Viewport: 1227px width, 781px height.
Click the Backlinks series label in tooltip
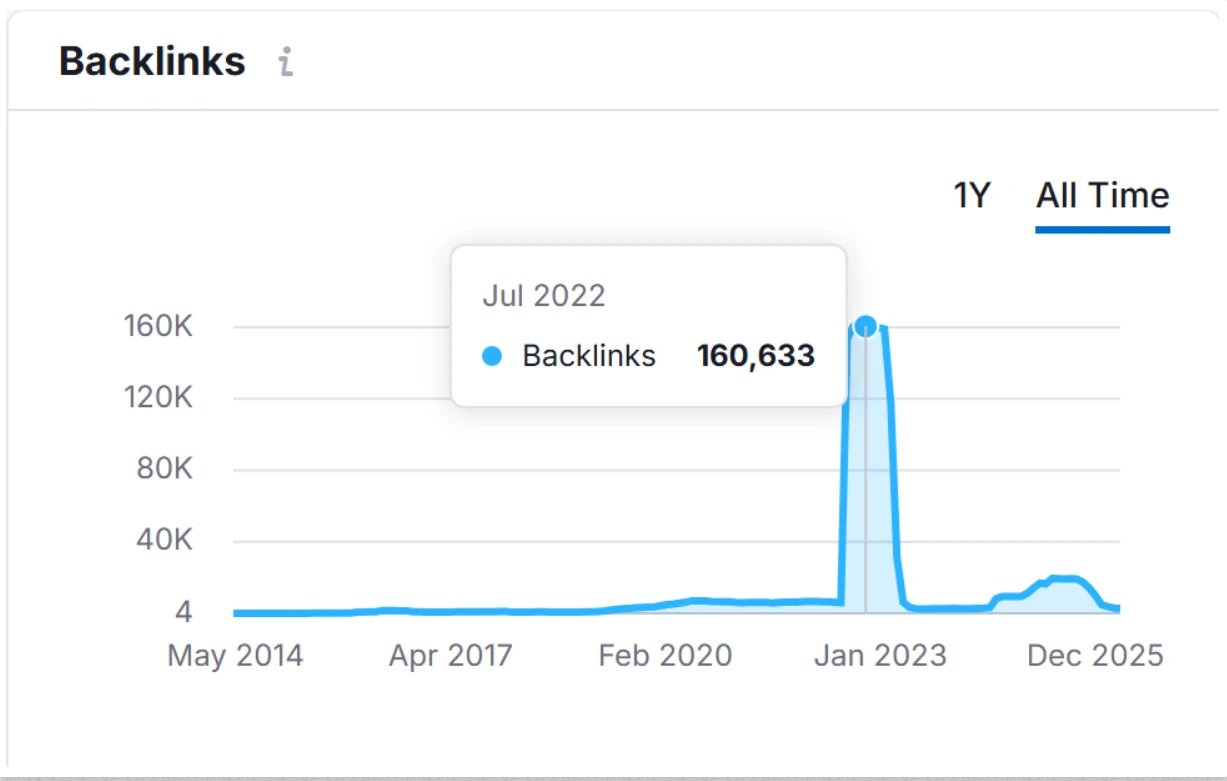coord(589,356)
